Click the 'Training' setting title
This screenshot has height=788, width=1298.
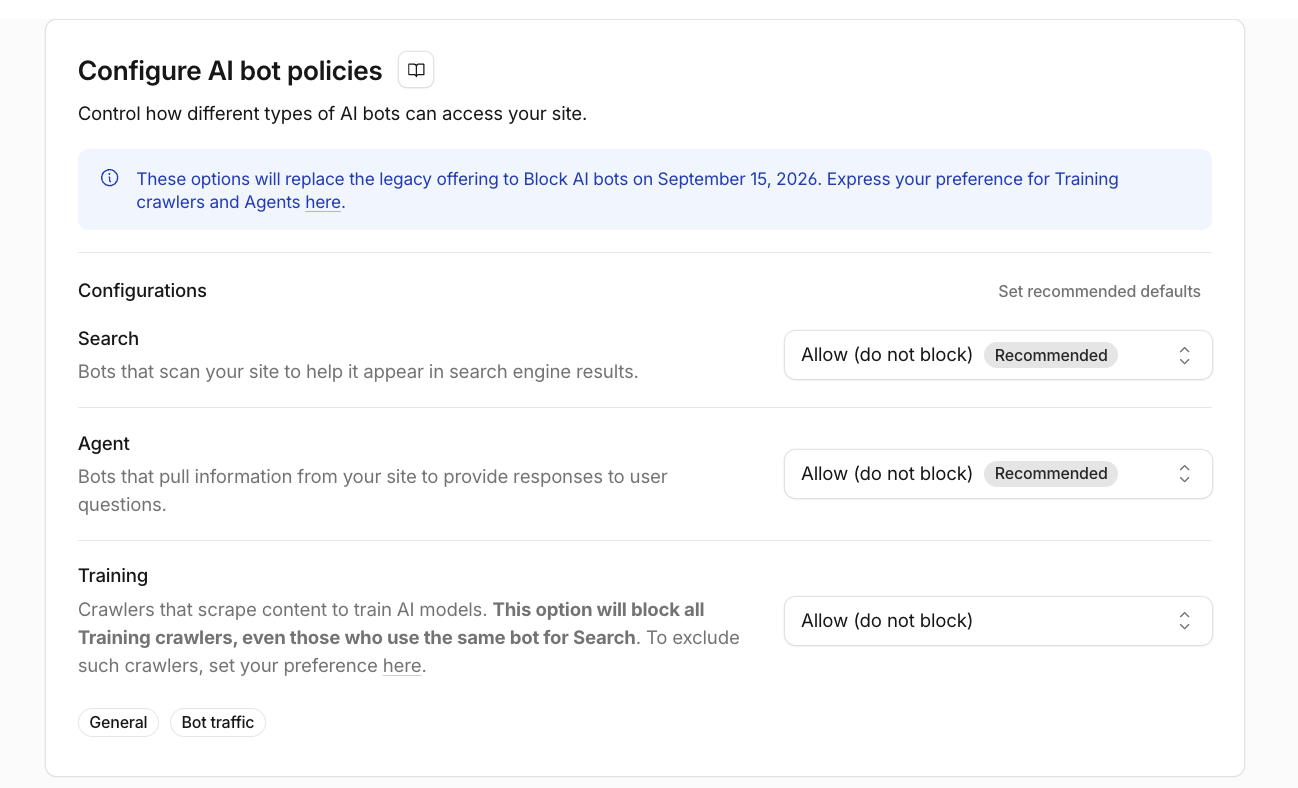[x=113, y=576]
